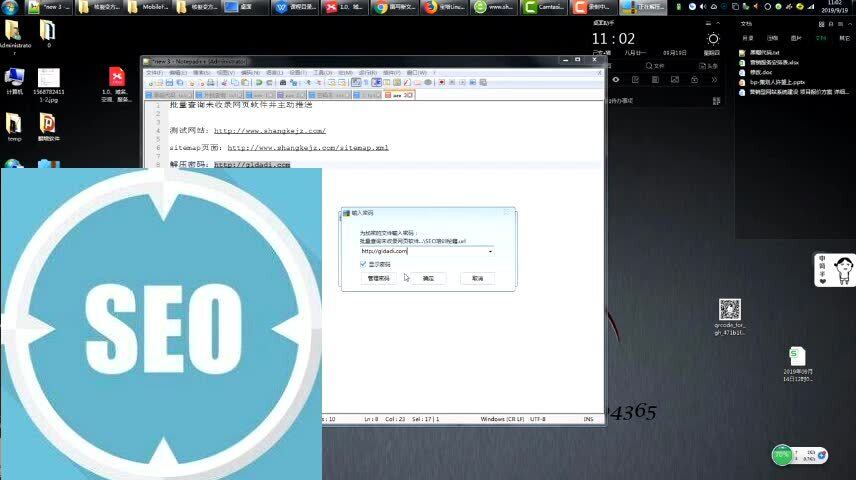
Task: Click Windows (CR LF) in status bar
Action: pyautogui.click(x=502, y=419)
